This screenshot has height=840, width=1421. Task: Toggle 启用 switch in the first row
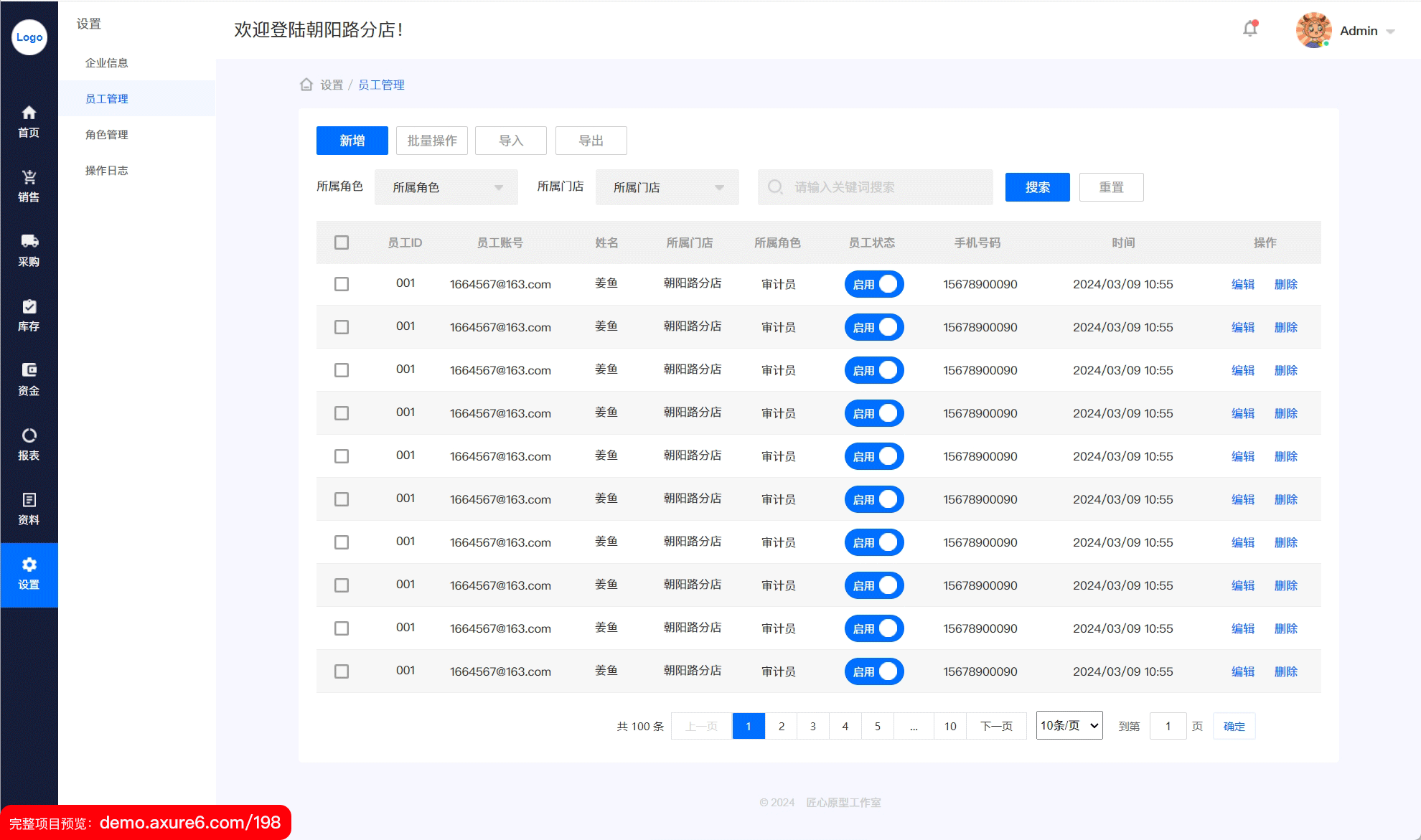(x=874, y=284)
